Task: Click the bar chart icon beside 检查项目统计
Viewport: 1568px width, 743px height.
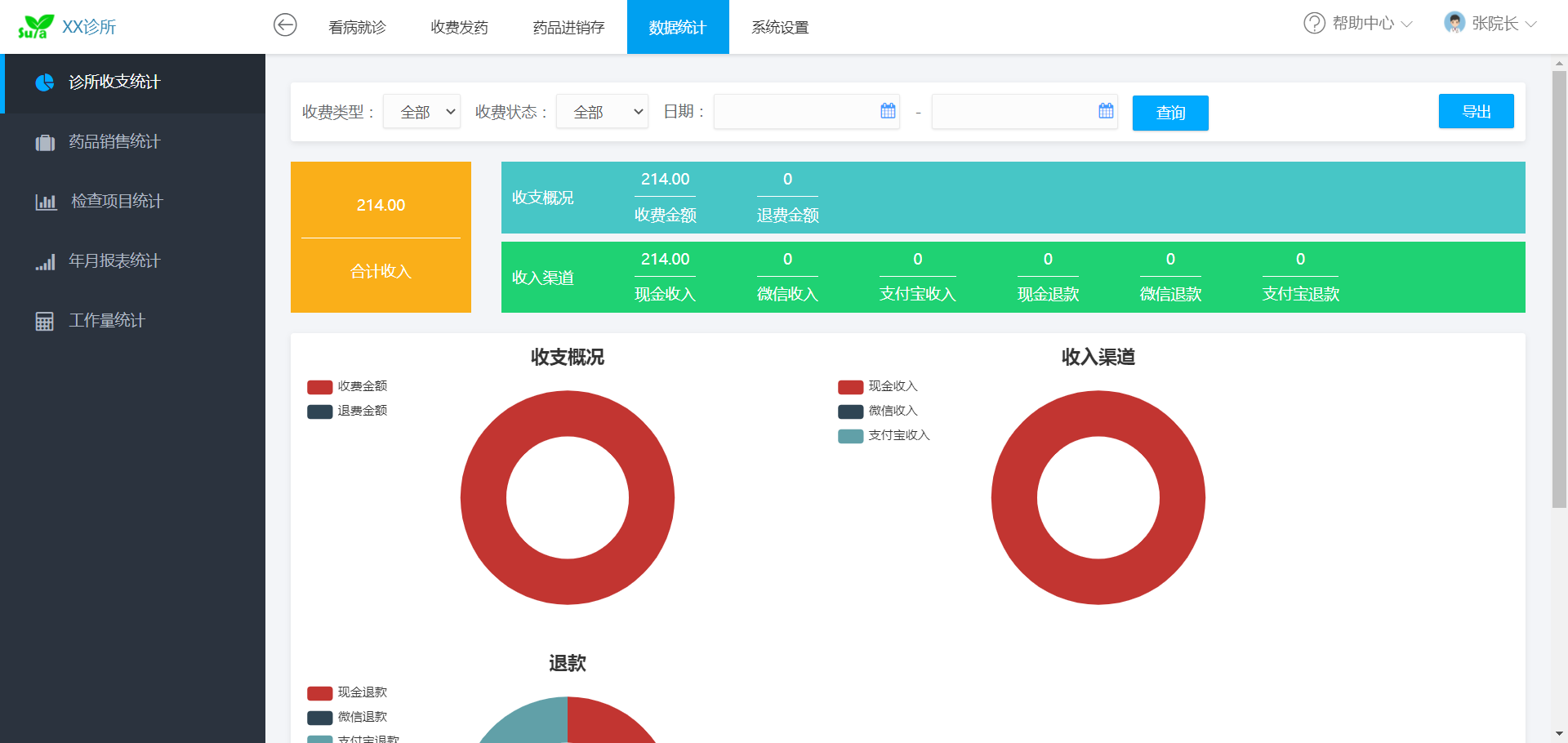Action: (46, 202)
